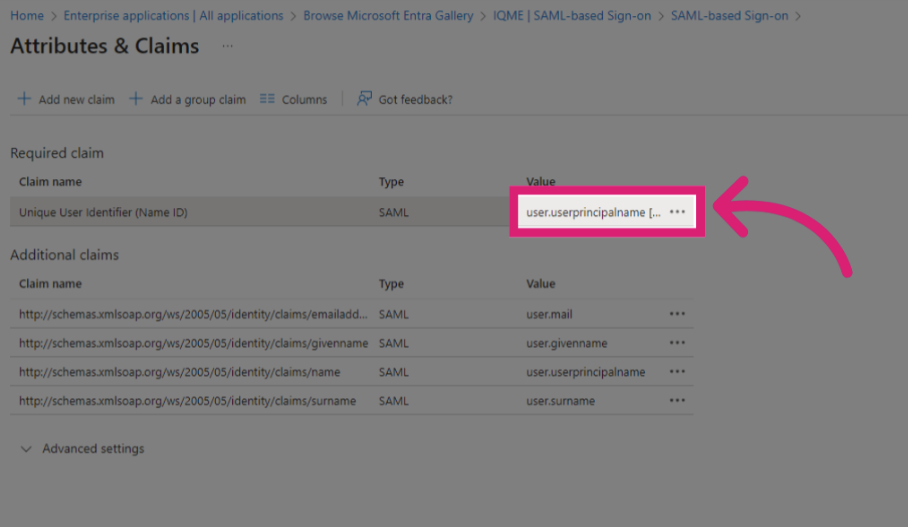
Task: Click the feedback person icon
Action: pyautogui.click(x=364, y=98)
